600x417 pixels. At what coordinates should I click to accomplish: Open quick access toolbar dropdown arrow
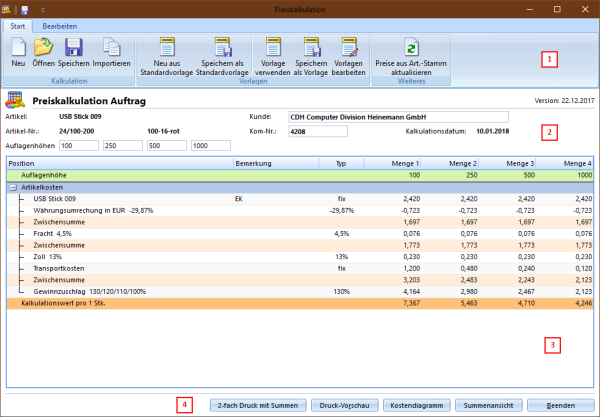coord(43,10)
